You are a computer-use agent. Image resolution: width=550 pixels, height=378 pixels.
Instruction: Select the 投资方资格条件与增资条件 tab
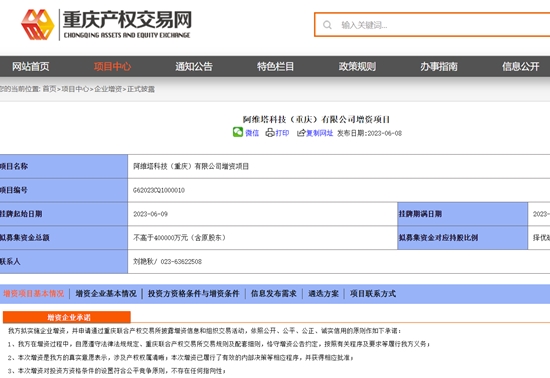pos(194,293)
